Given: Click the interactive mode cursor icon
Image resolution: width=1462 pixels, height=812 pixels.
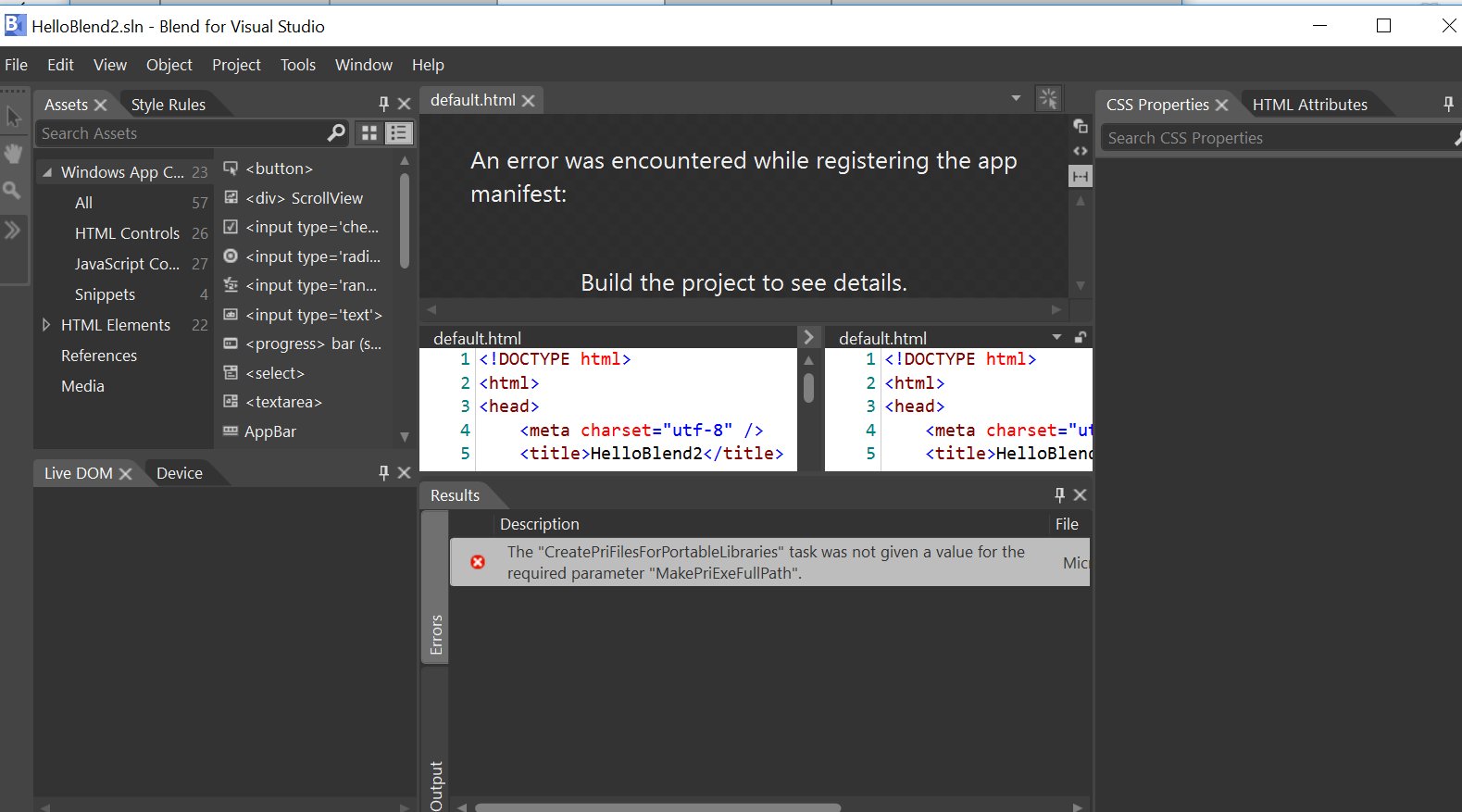Looking at the screenshot, I should click(1048, 98).
